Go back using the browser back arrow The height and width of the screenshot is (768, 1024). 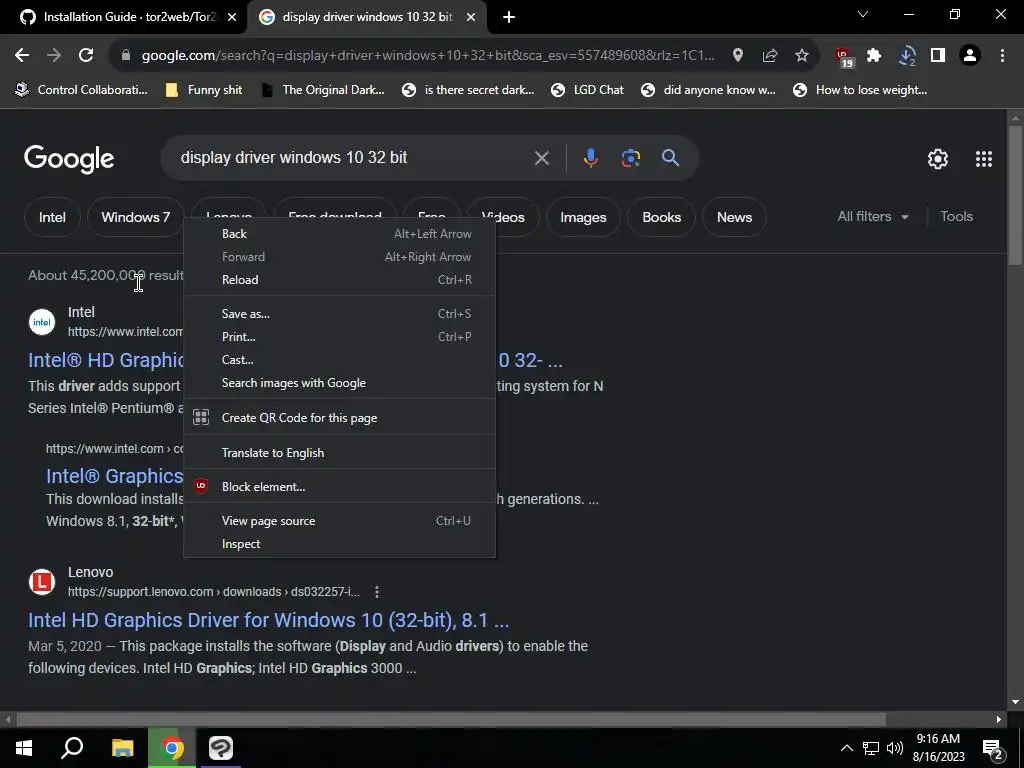[22, 56]
